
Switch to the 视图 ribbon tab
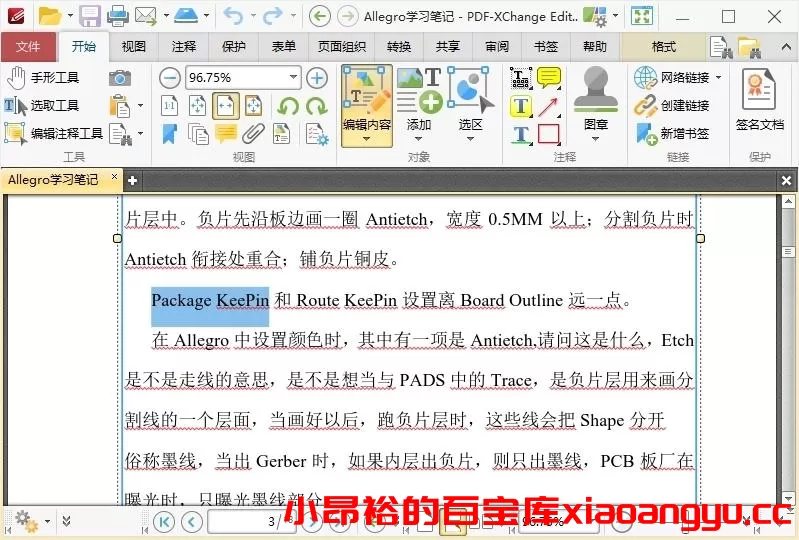click(x=134, y=47)
